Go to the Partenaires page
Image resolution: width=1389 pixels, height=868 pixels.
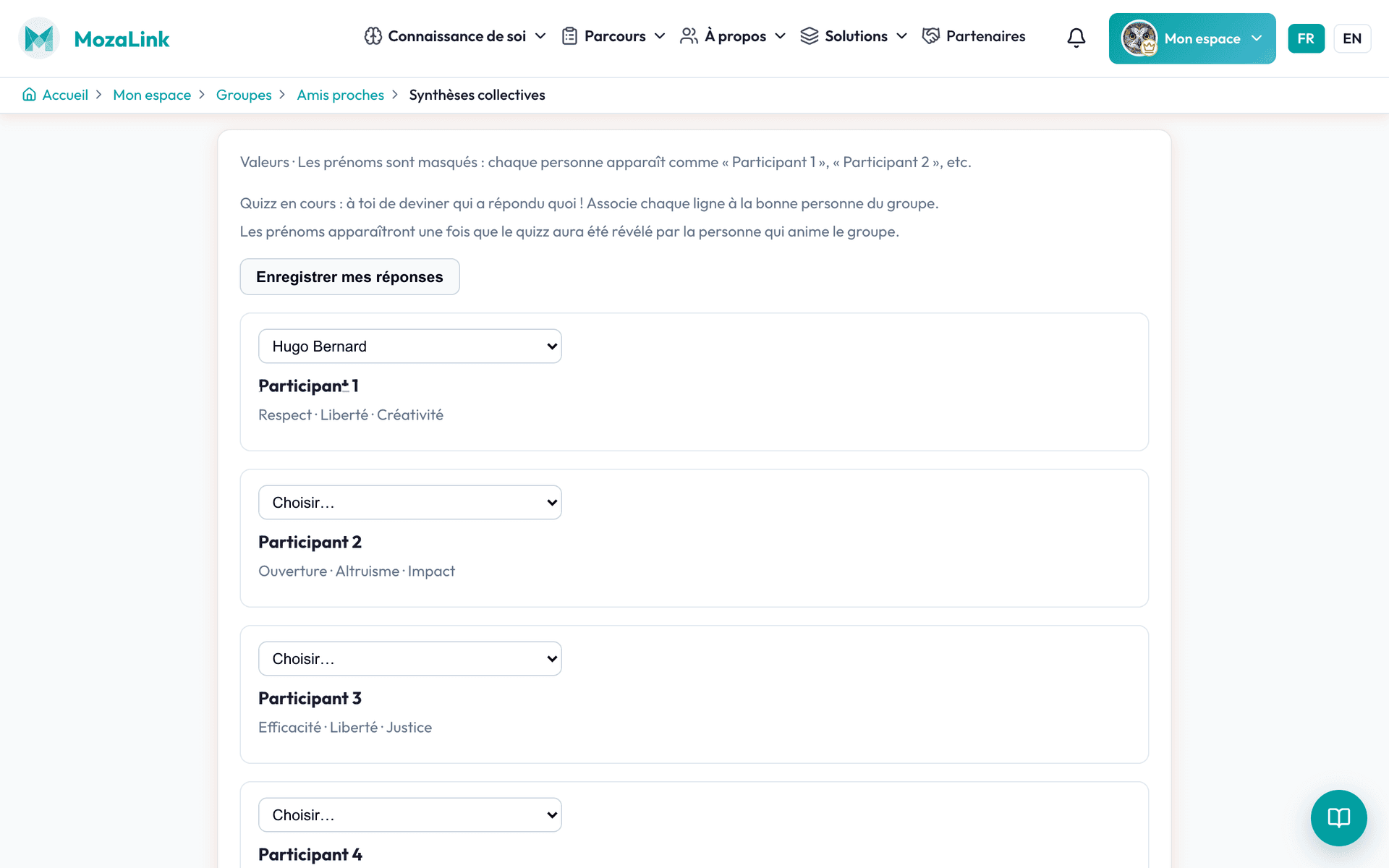click(974, 36)
